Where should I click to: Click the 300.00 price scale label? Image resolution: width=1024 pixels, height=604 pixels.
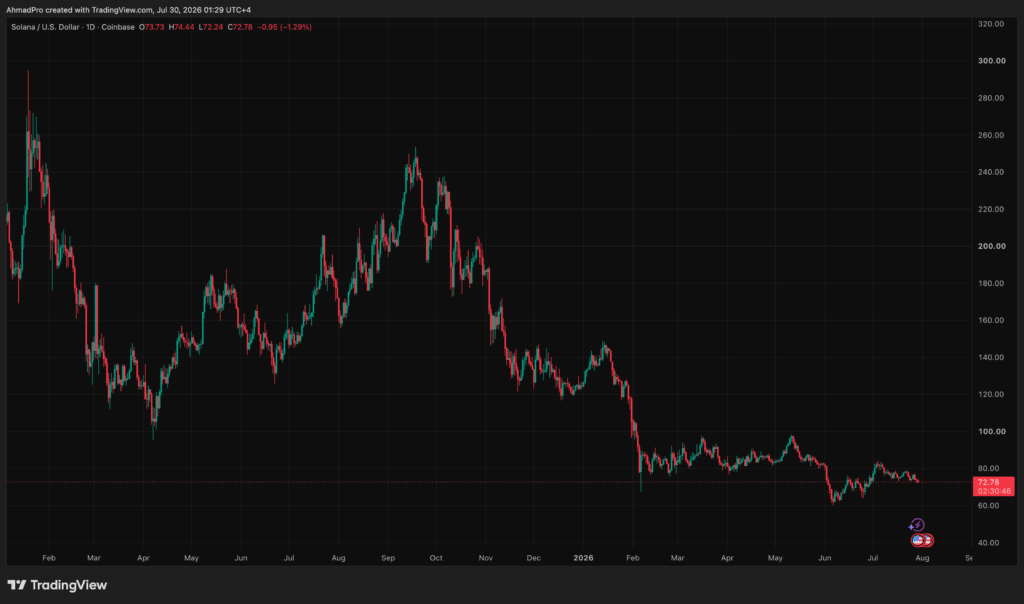click(x=991, y=61)
